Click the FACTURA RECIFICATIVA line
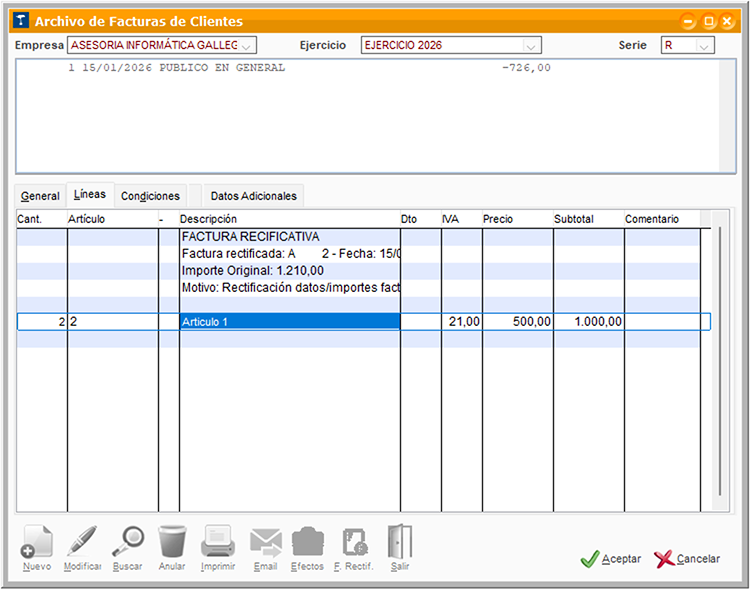This screenshot has height=590, width=750. click(x=251, y=237)
